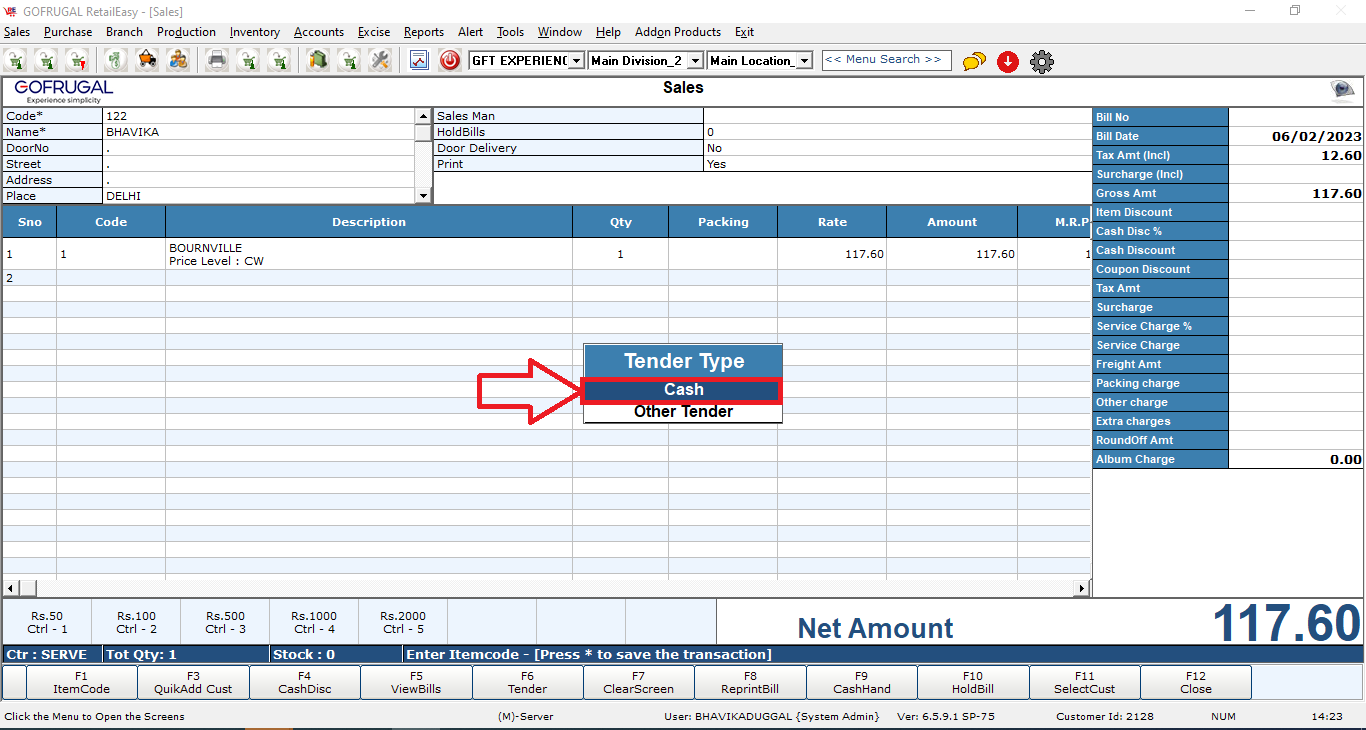The height and width of the screenshot is (730, 1366).
Task: Click the customer details scroll-up arrow
Action: 423,116
